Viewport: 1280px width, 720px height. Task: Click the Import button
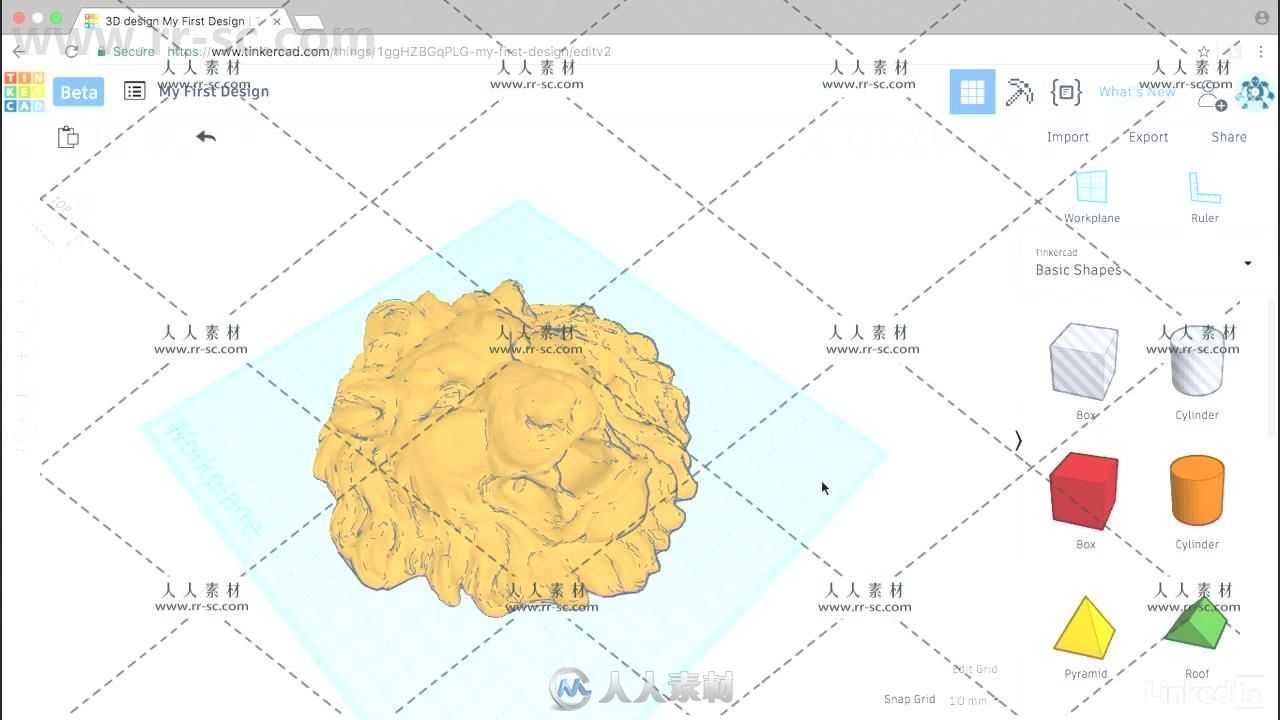tap(1068, 137)
